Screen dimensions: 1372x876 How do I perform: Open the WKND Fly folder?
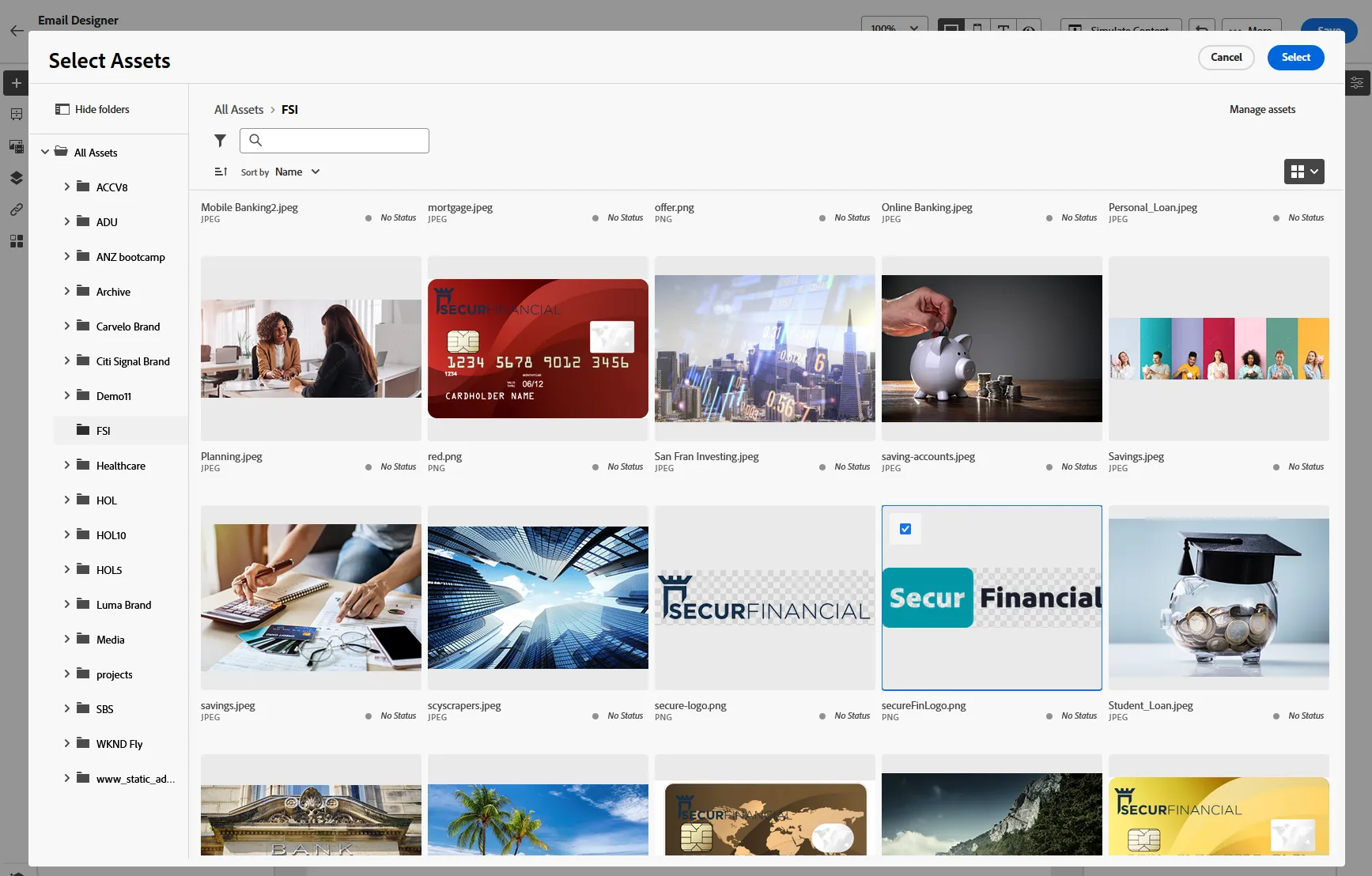pos(119,744)
